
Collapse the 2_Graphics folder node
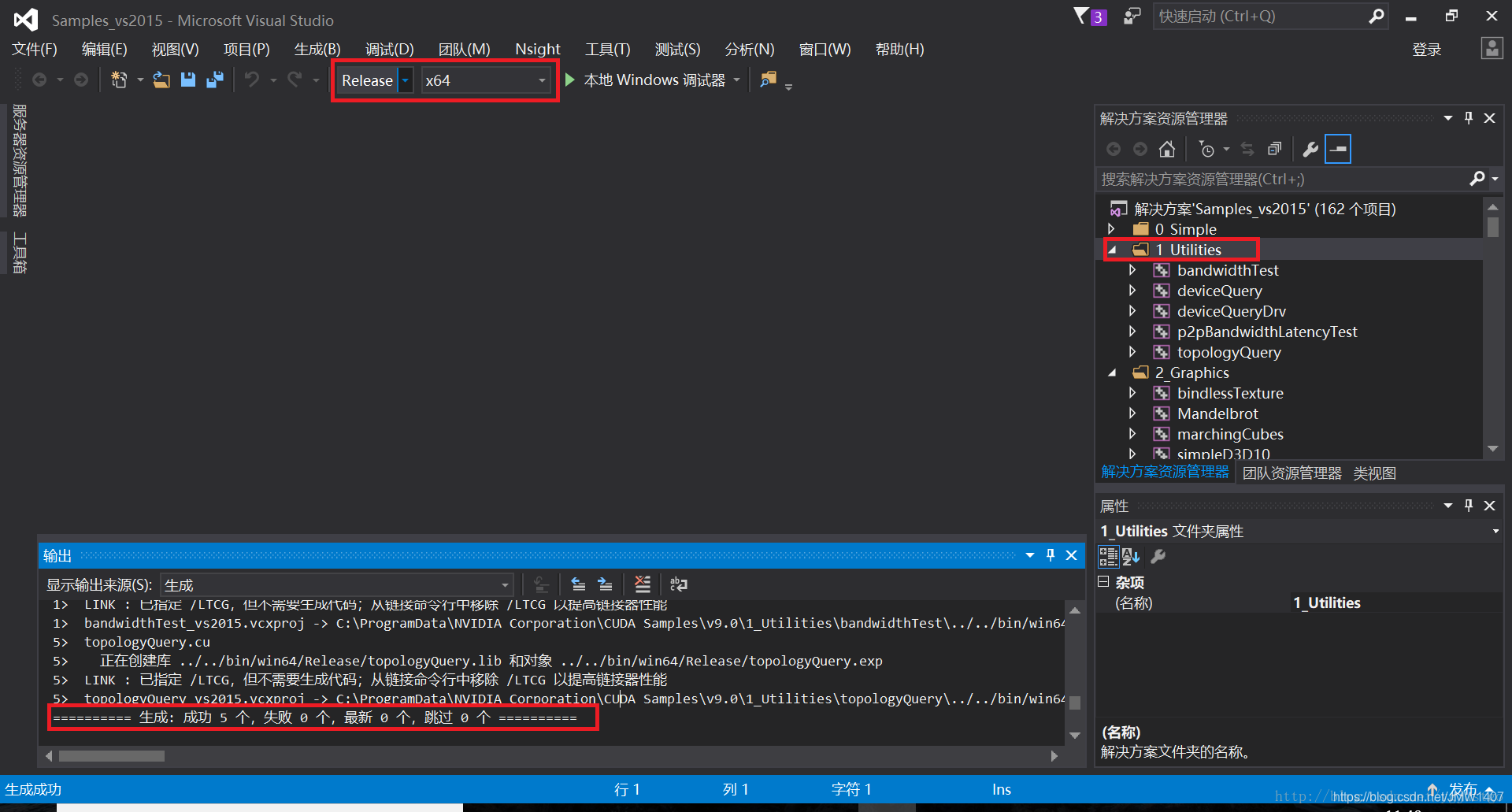pos(1112,373)
